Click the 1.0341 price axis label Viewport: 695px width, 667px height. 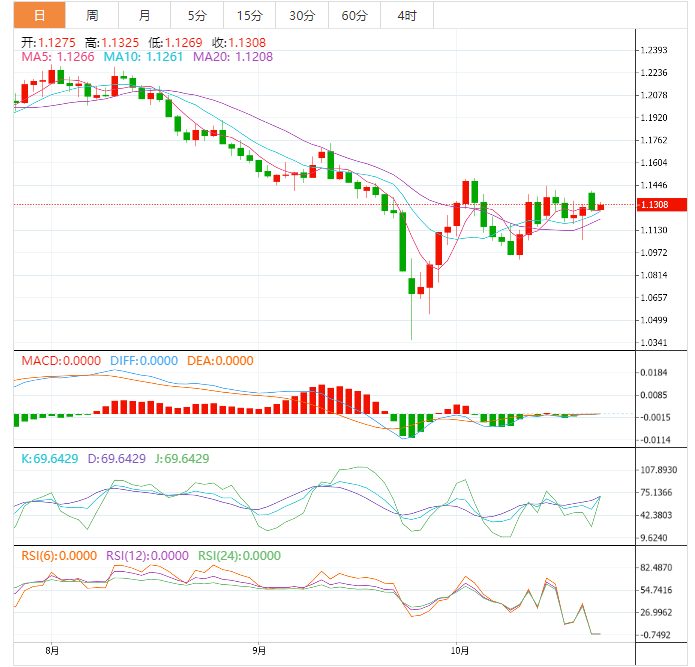pos(654,343)
